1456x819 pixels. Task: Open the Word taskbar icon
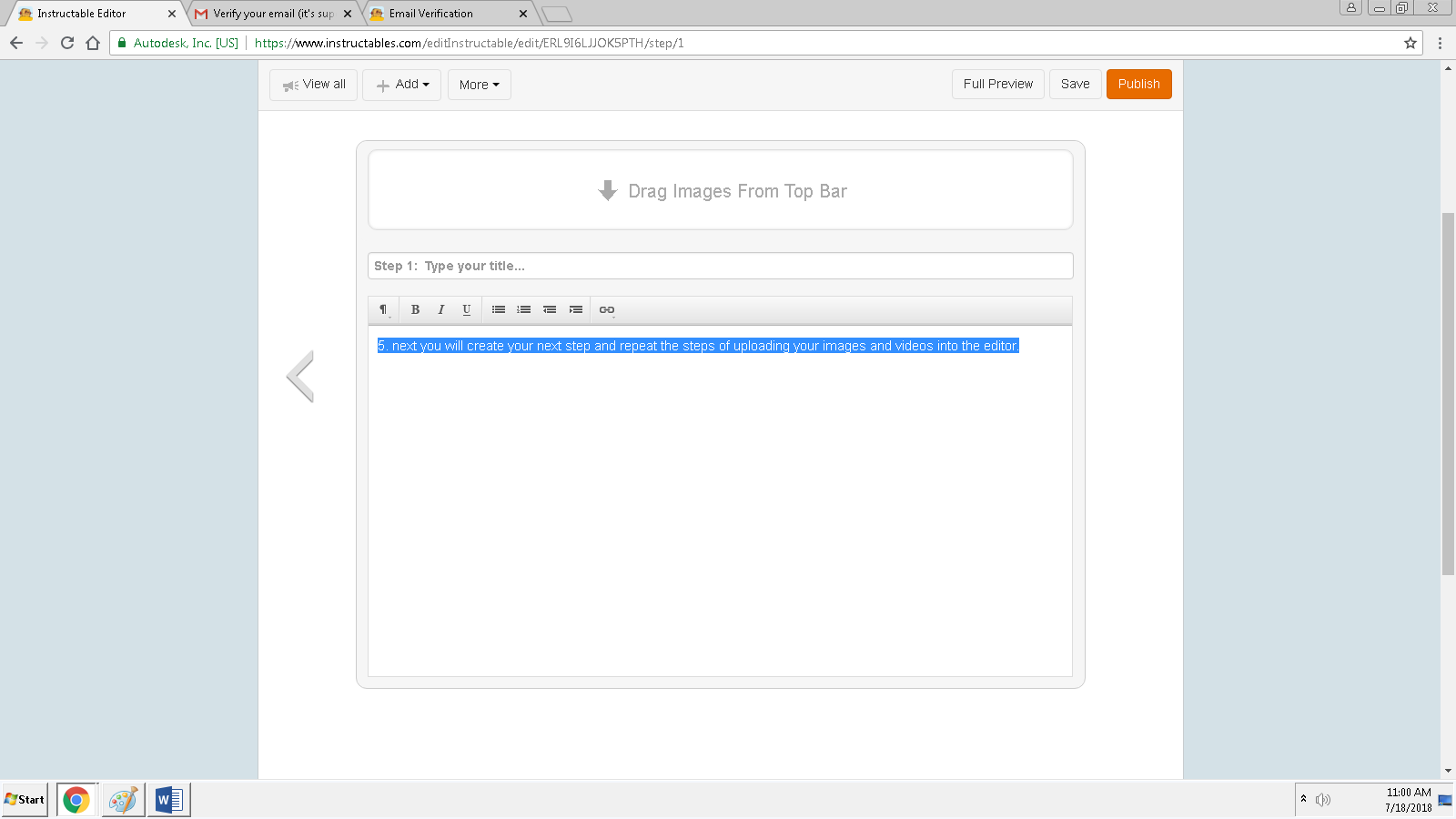[169, 800]
